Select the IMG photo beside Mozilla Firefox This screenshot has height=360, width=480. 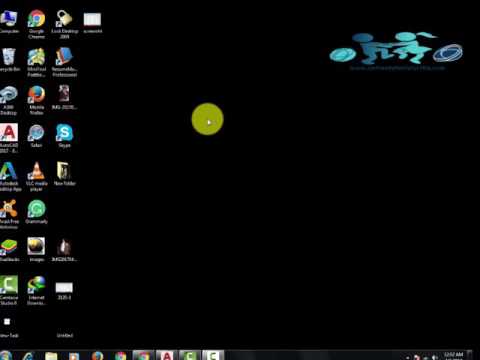click(x=64, y=97)
